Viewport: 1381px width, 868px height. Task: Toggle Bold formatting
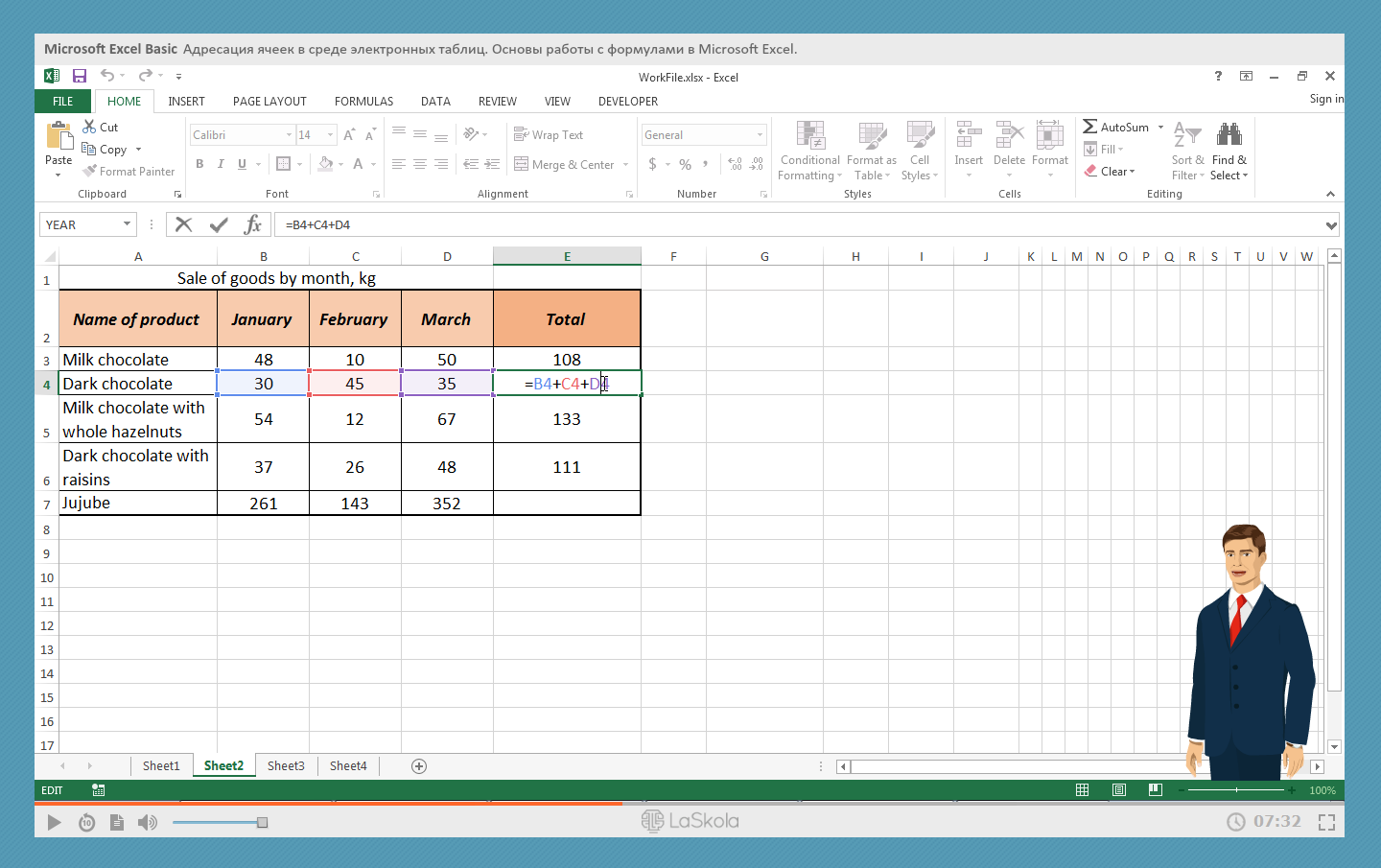199,164
